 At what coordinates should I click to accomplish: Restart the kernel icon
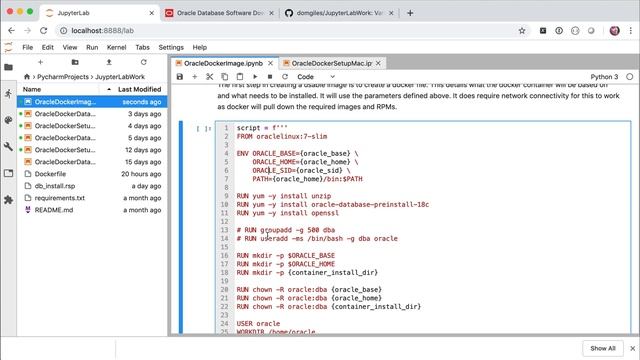coord(285,77)
